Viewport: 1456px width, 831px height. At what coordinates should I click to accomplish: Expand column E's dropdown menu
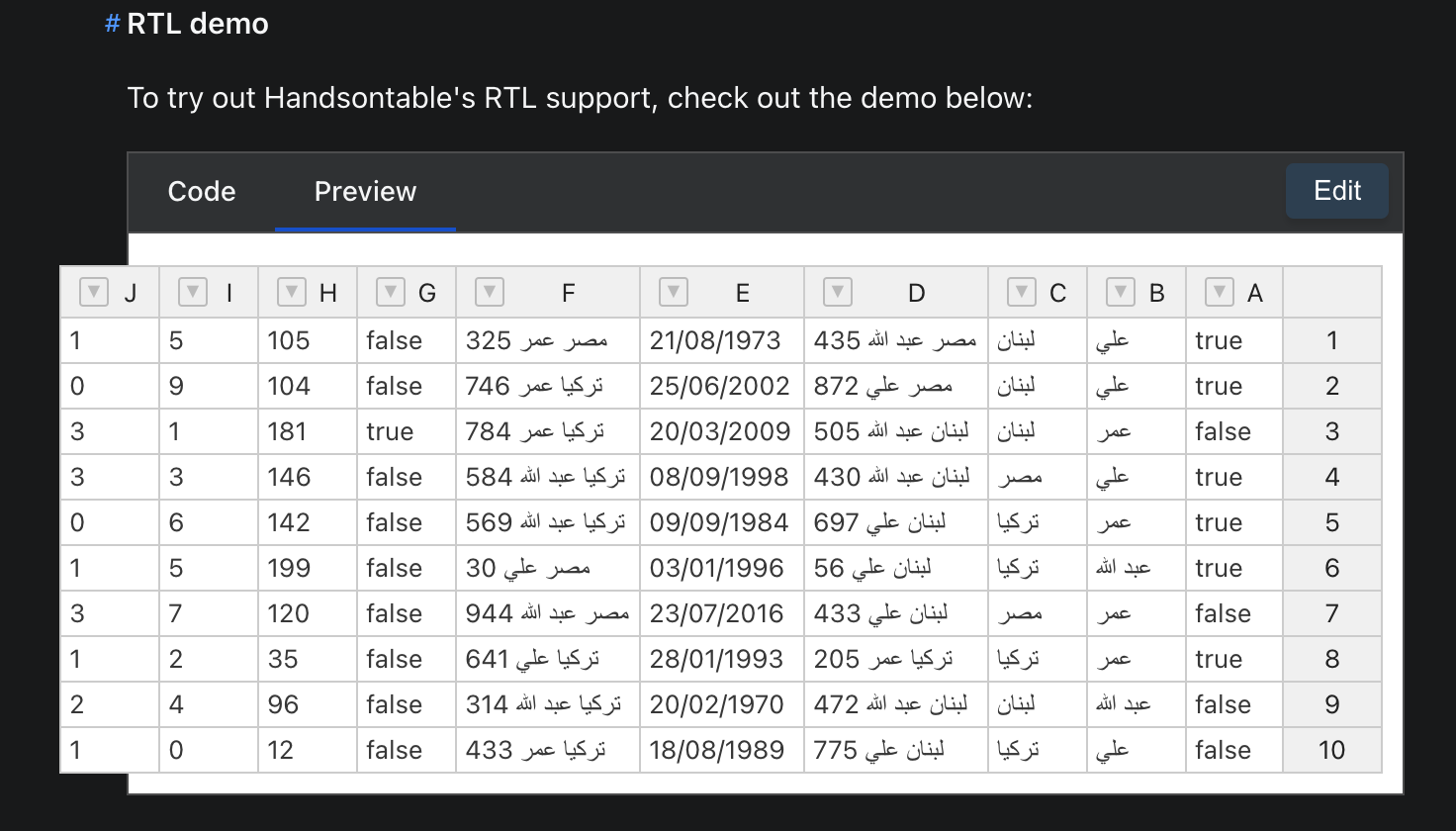tap(674, 292)
